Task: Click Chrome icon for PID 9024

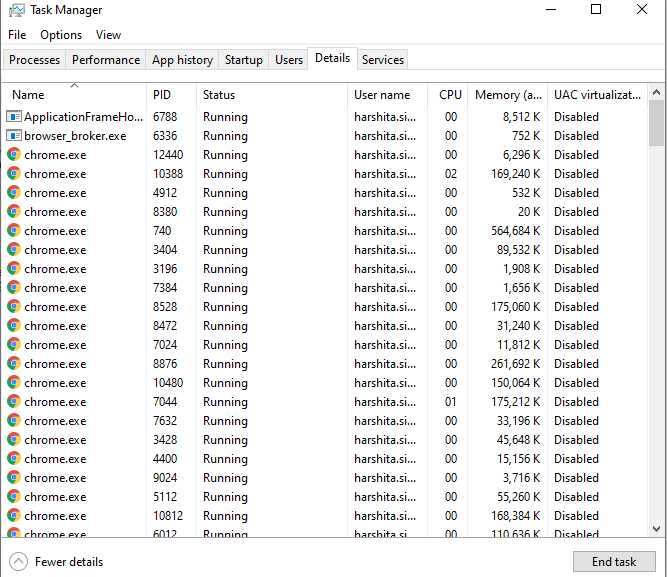Action: pos(14,478)
